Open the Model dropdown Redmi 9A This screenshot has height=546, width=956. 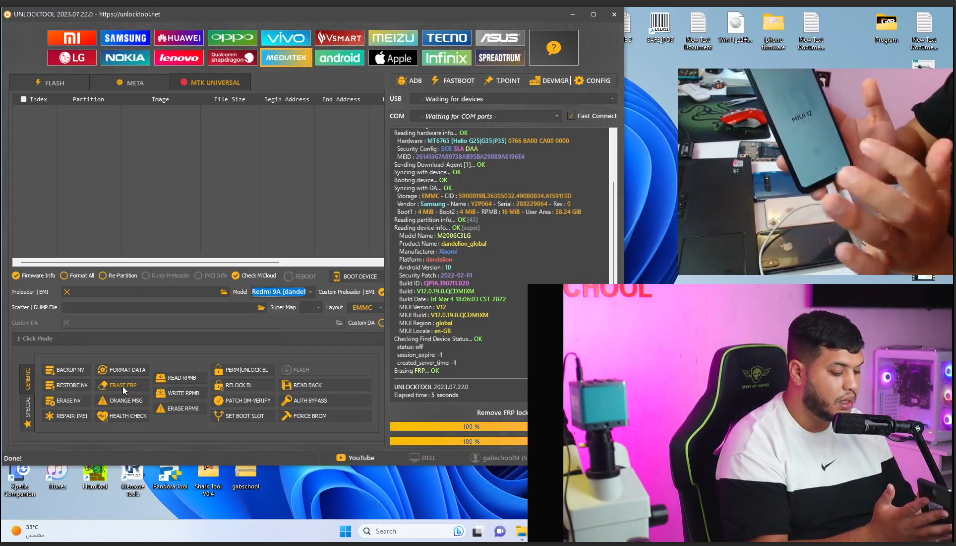click(x=282, y=292)
